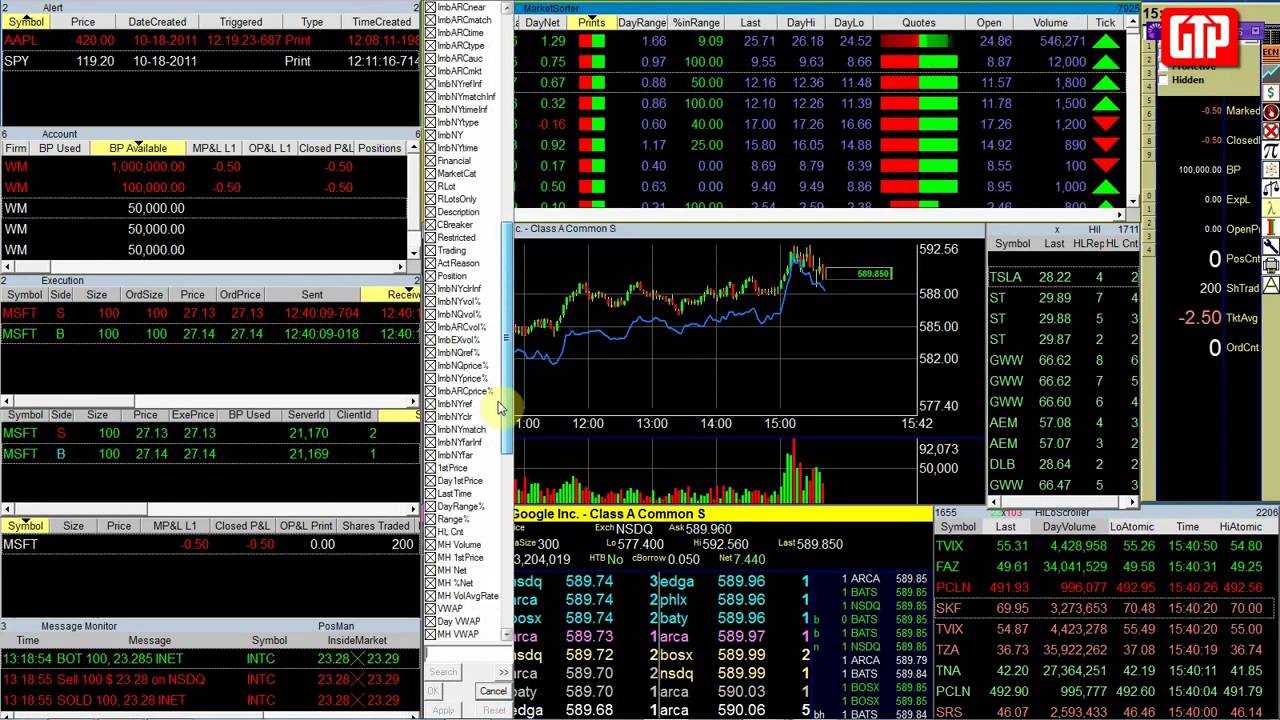Select the SPY alert row
Screen dimensions: 1280x720
210,61
